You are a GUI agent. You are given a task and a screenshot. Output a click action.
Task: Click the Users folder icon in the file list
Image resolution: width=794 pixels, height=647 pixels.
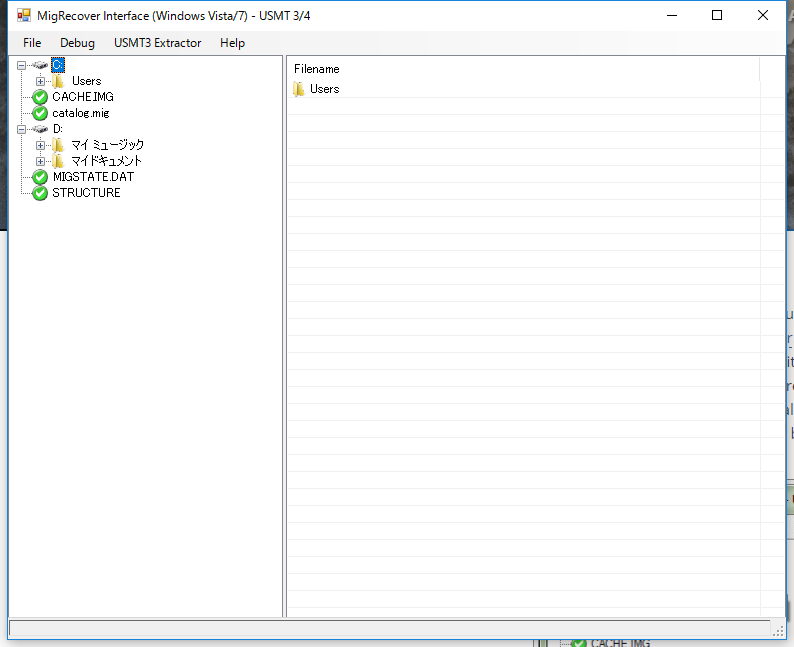[x=299, y=89]
